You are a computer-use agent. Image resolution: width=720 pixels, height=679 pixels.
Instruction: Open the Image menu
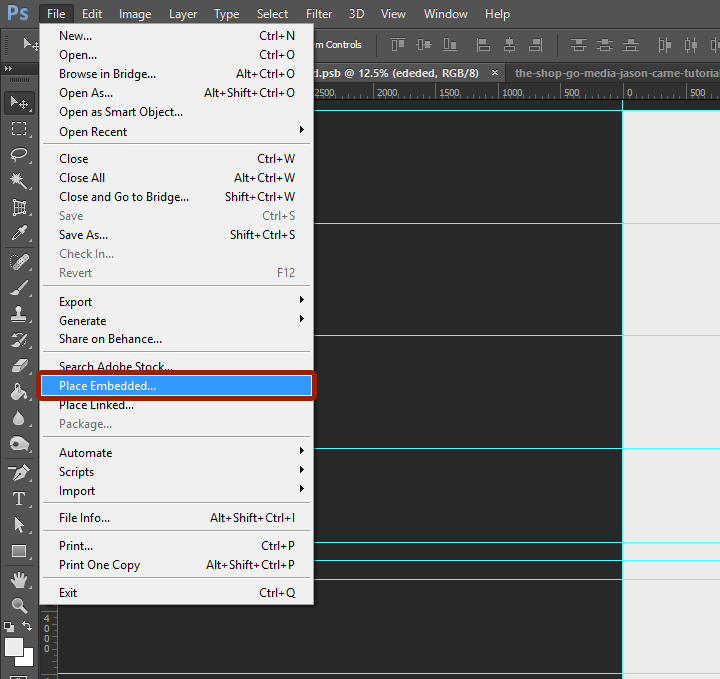(135, 14)
